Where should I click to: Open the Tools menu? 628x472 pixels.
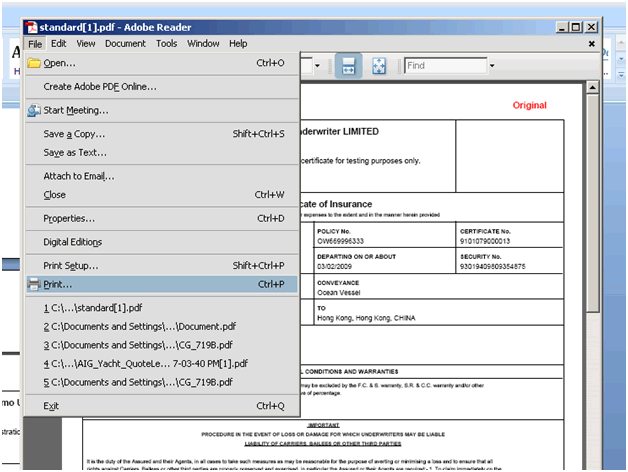pyautogui.click(x=167, y=43)
